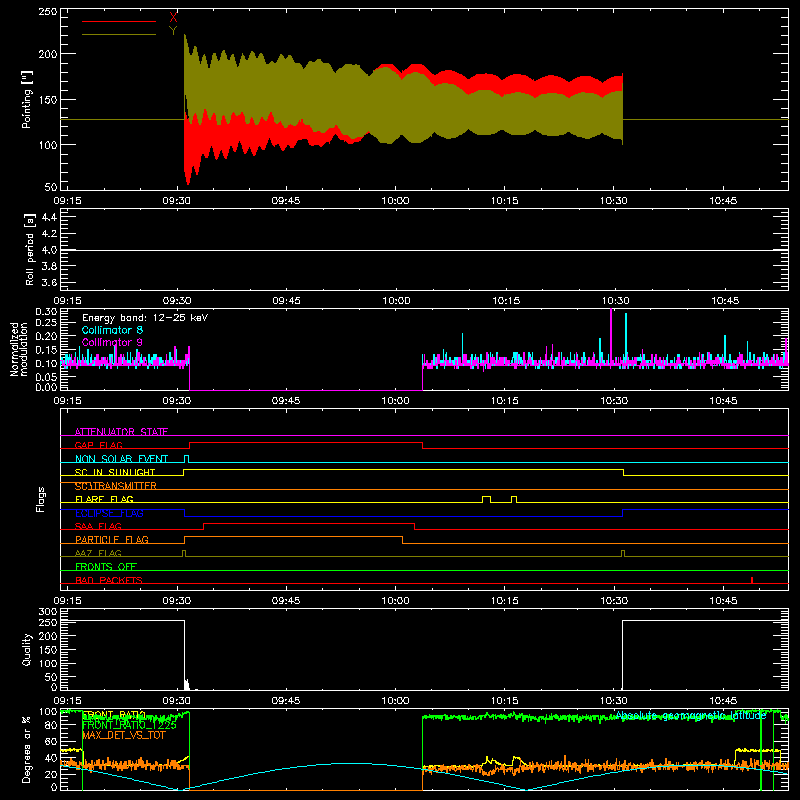The height and width of the screenshot is (800, 800).
Task: Select the SC_TRANSMITTER flag label
Action: tap(116, 486)
